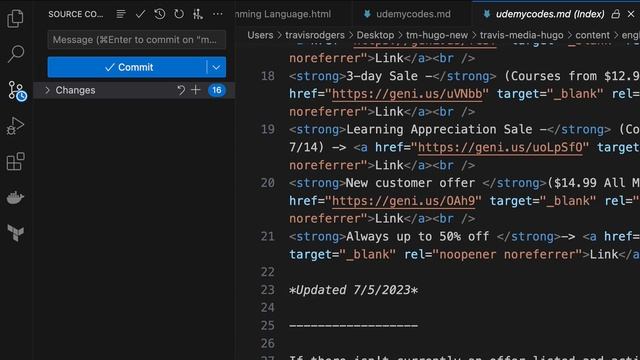Click tm-hugo-new in the breadcrumb
640x360 pixels.
coord(437,35)
